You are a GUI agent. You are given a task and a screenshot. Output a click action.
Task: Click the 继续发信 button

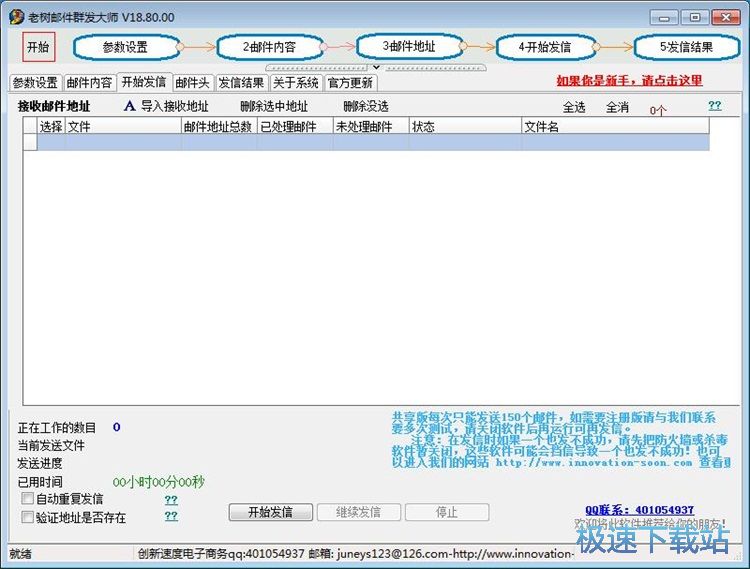359,512
